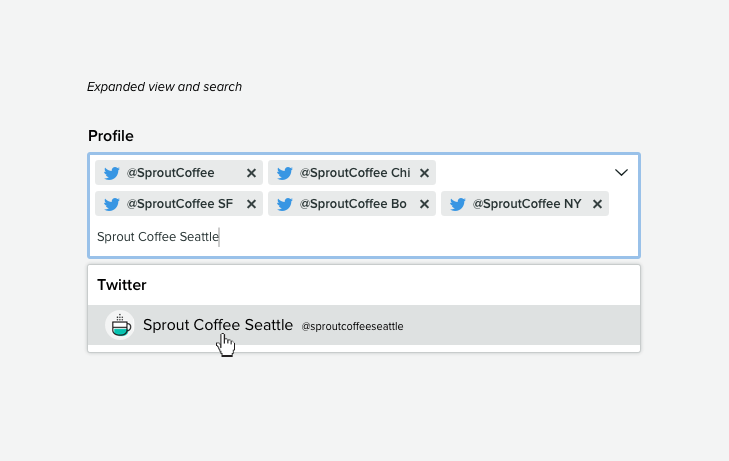Select Sprout Coffee Seattle from results
The width and height of the screenshot is (729, 461).
[x=218, y=325]
